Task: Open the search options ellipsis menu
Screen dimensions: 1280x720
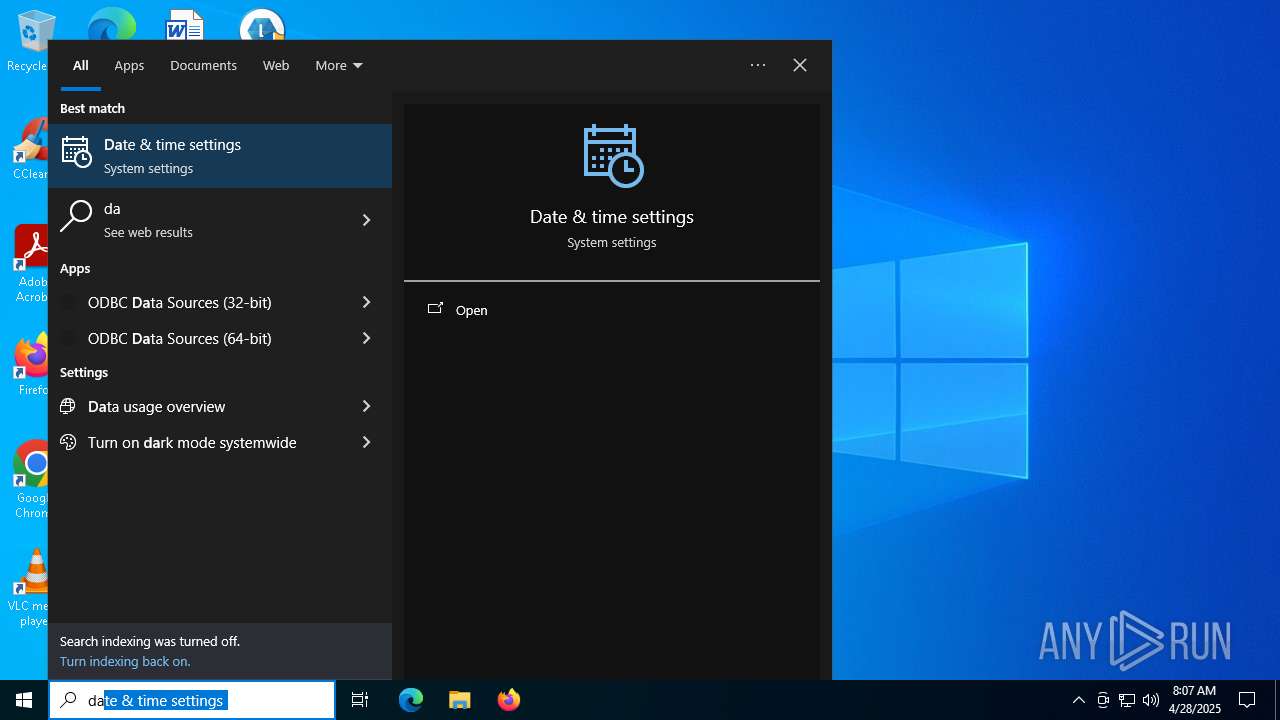Action: 758,65
